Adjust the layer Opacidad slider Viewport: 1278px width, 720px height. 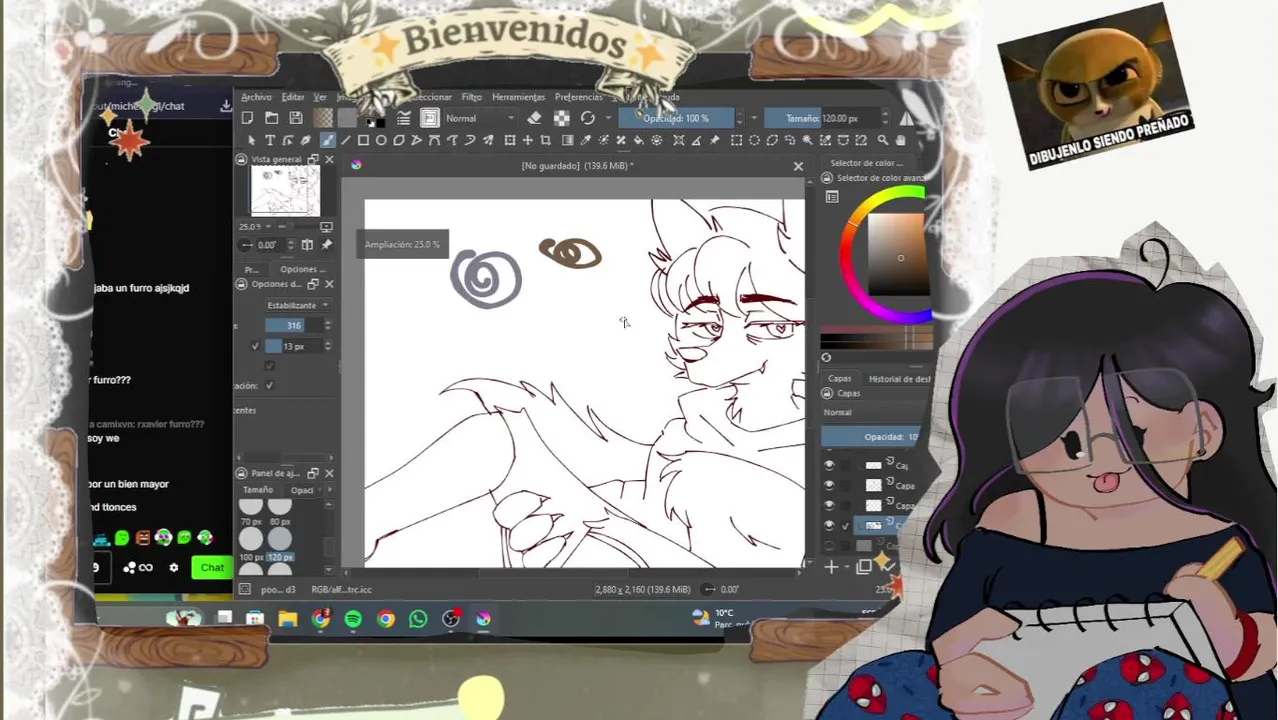871,437
